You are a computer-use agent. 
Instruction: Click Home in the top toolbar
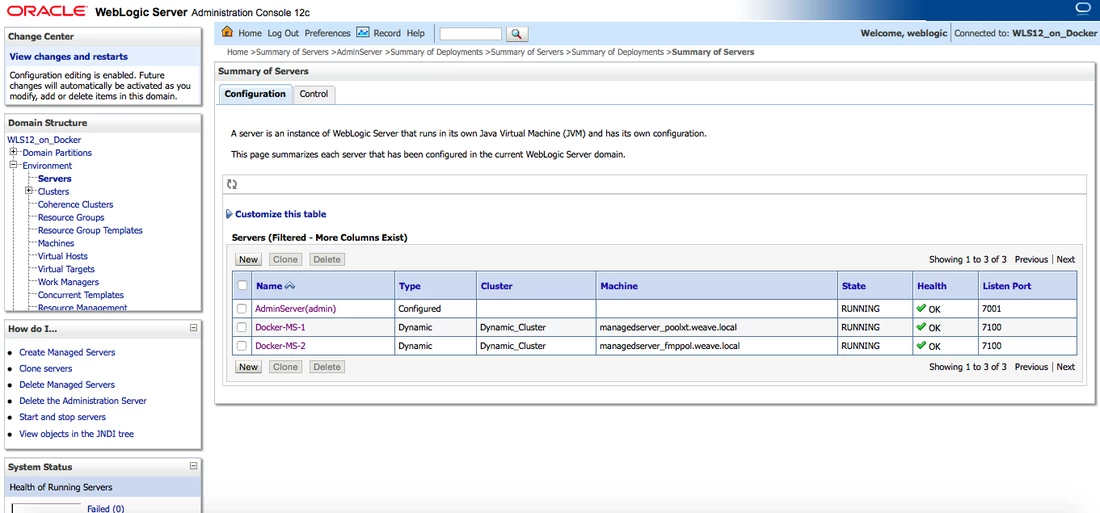coord(250,33)
